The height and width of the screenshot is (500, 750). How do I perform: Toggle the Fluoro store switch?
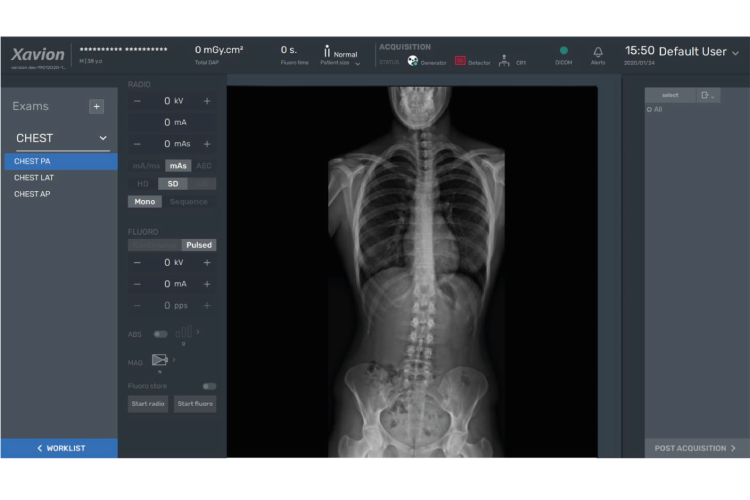(209, 386)
